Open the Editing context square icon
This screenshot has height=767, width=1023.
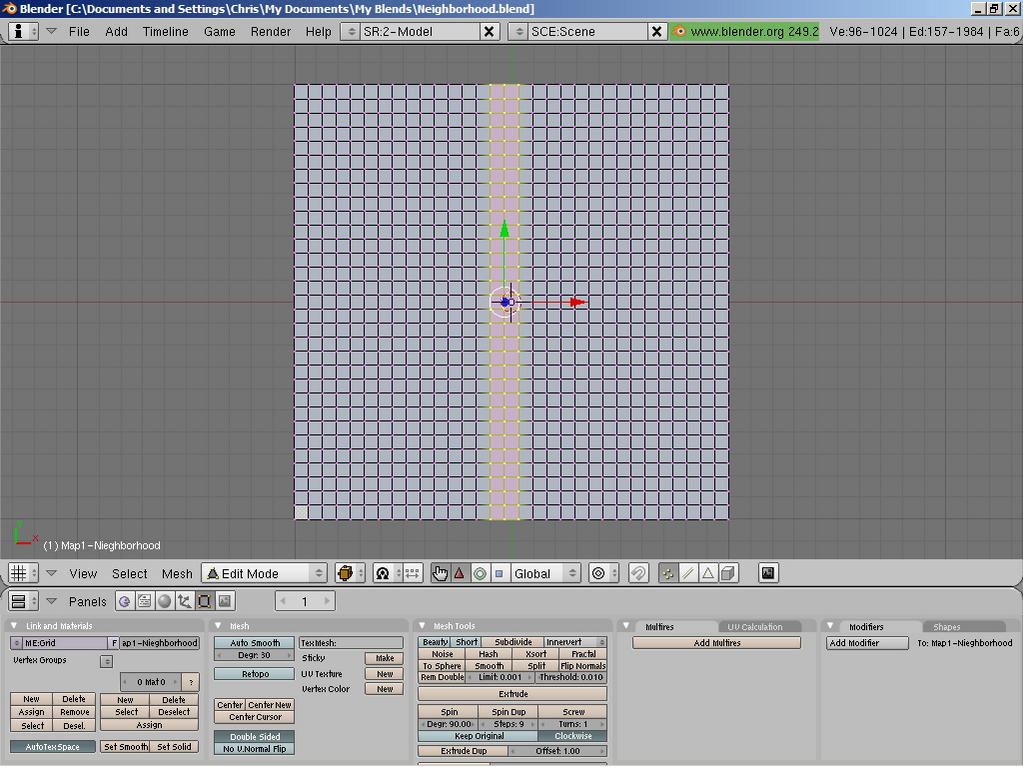(204, 601)
